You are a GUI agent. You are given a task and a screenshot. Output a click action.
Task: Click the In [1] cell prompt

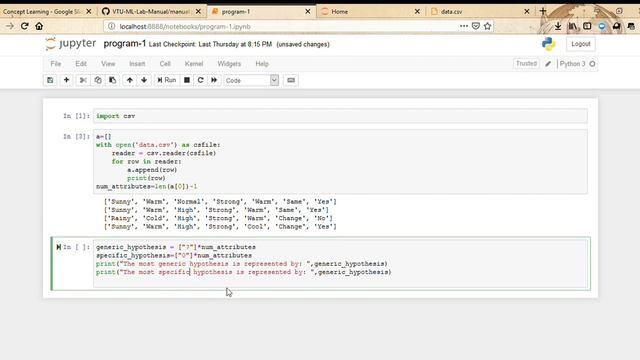(x=76, y=116)
